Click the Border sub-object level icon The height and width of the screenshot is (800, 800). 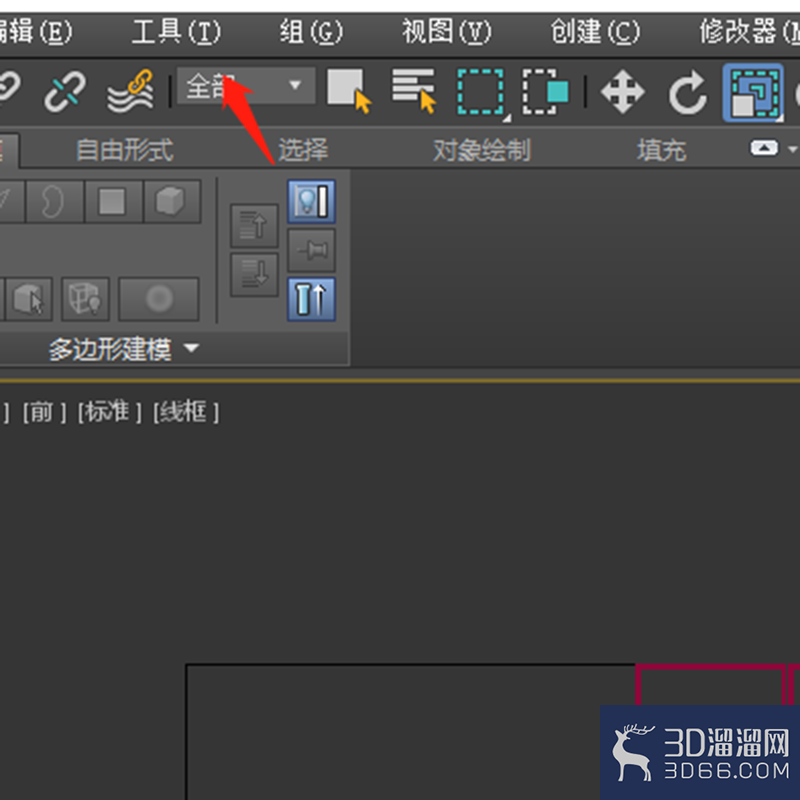54,201
